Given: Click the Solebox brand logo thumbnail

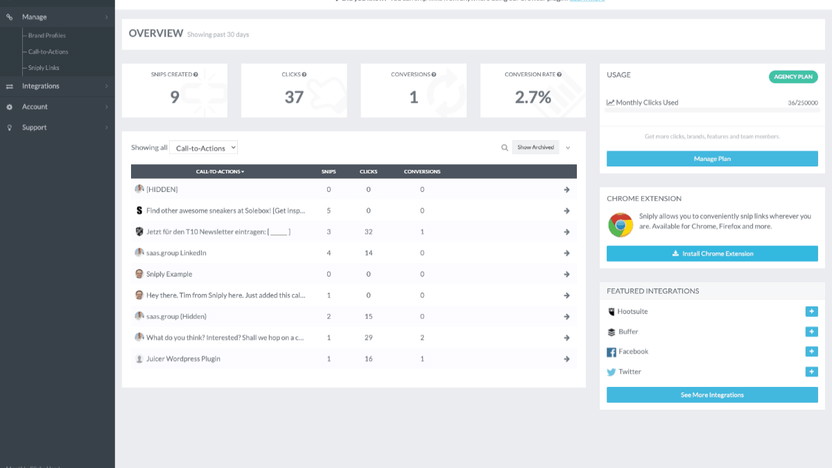Looking at the screenshot, I should point(139,211).
